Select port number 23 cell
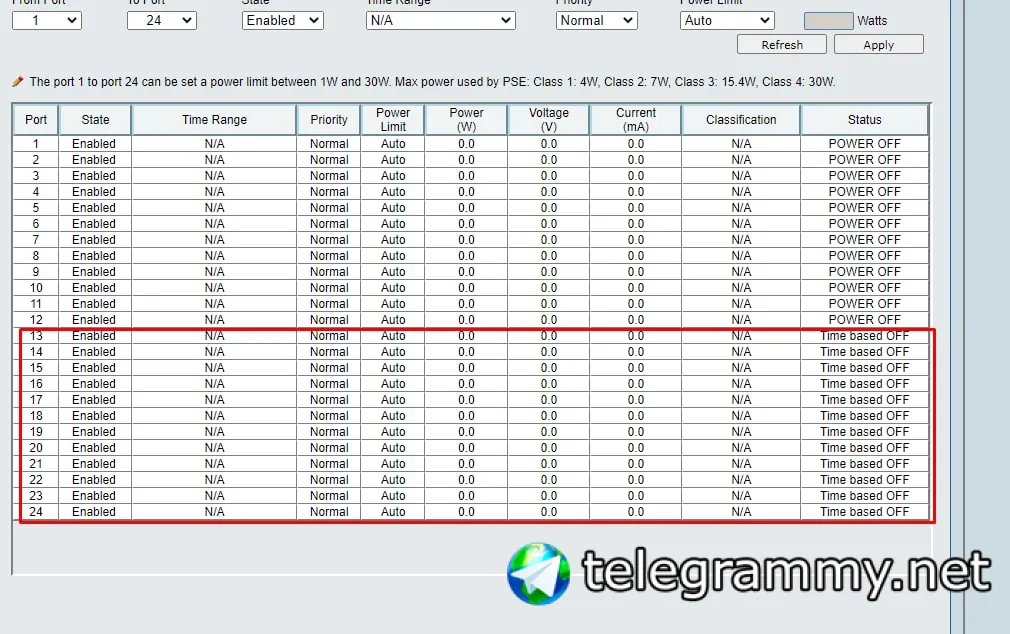Screen dimensions: 1010x634 (x=36, y=495)
